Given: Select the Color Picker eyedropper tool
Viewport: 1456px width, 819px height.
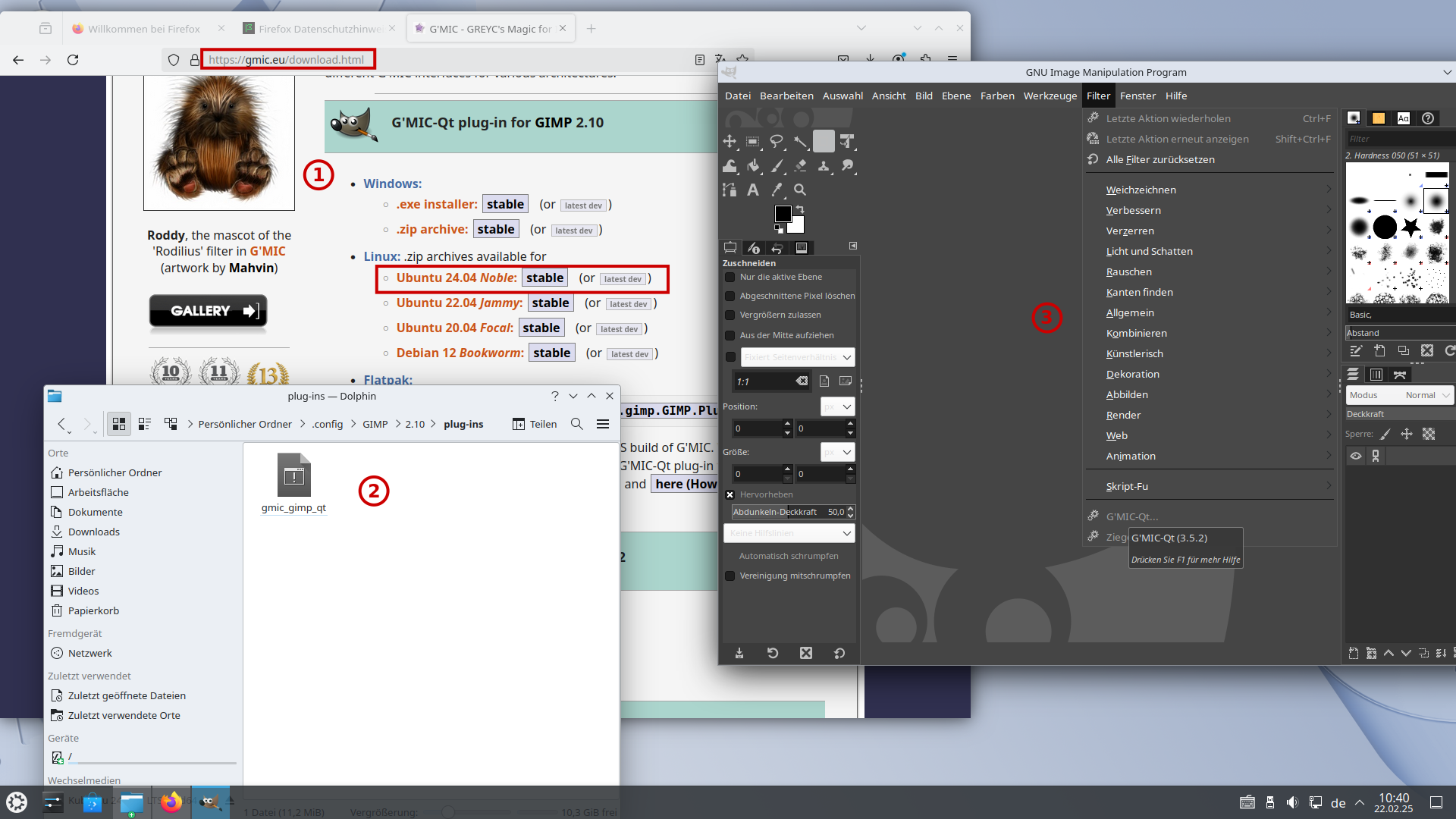Looking at the screenshot, I should click(777, 190).
